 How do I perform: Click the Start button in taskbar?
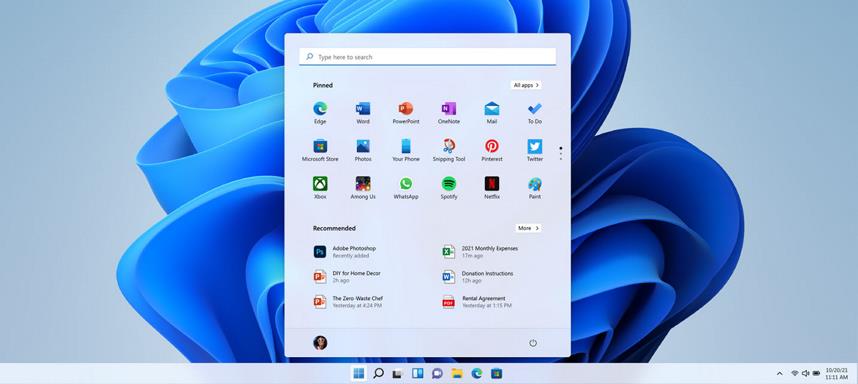click(x=358, y=374)
